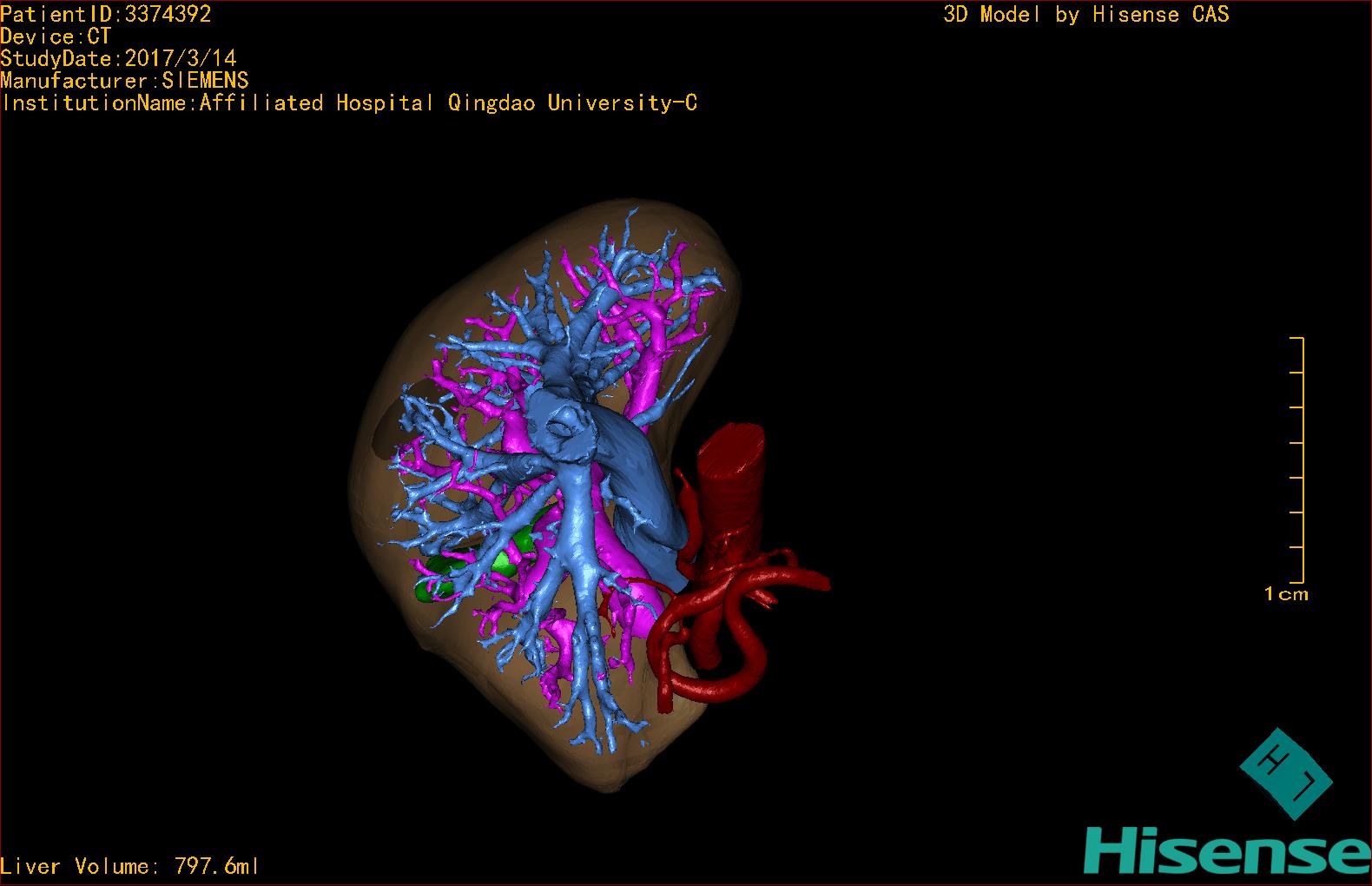Select the circular cut opening of the blue vein
Viewport: 1372px width, 886px height.
pyautogui.click(x=562, y=426)
